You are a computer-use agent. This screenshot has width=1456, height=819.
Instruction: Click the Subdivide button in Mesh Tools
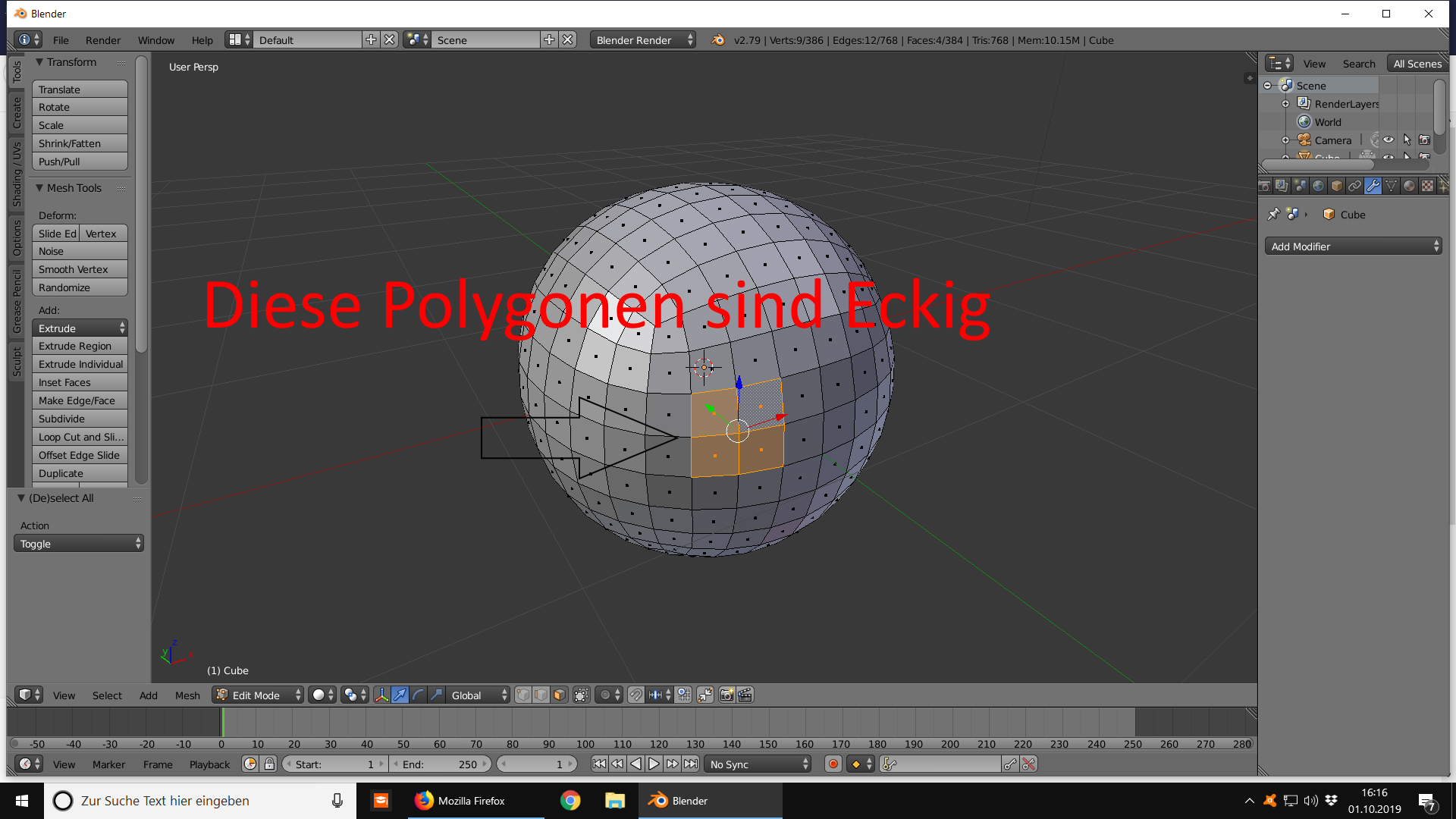click(x=80, y=419)
